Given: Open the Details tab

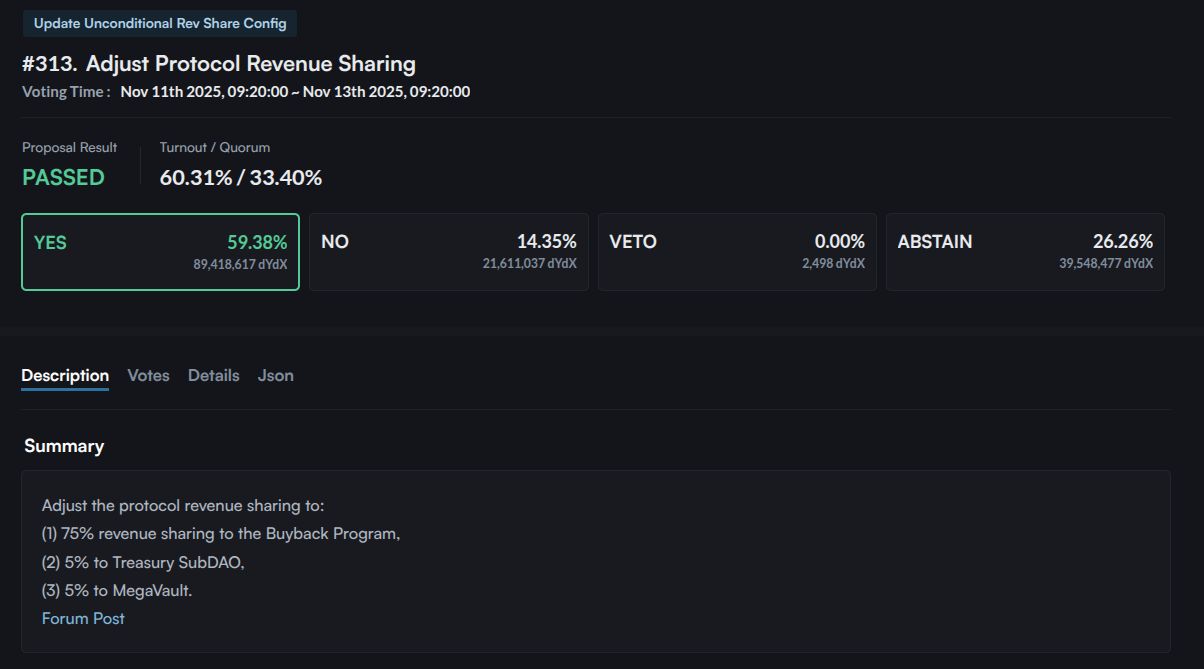Looking at the screenshot, I should coord(213,375).
